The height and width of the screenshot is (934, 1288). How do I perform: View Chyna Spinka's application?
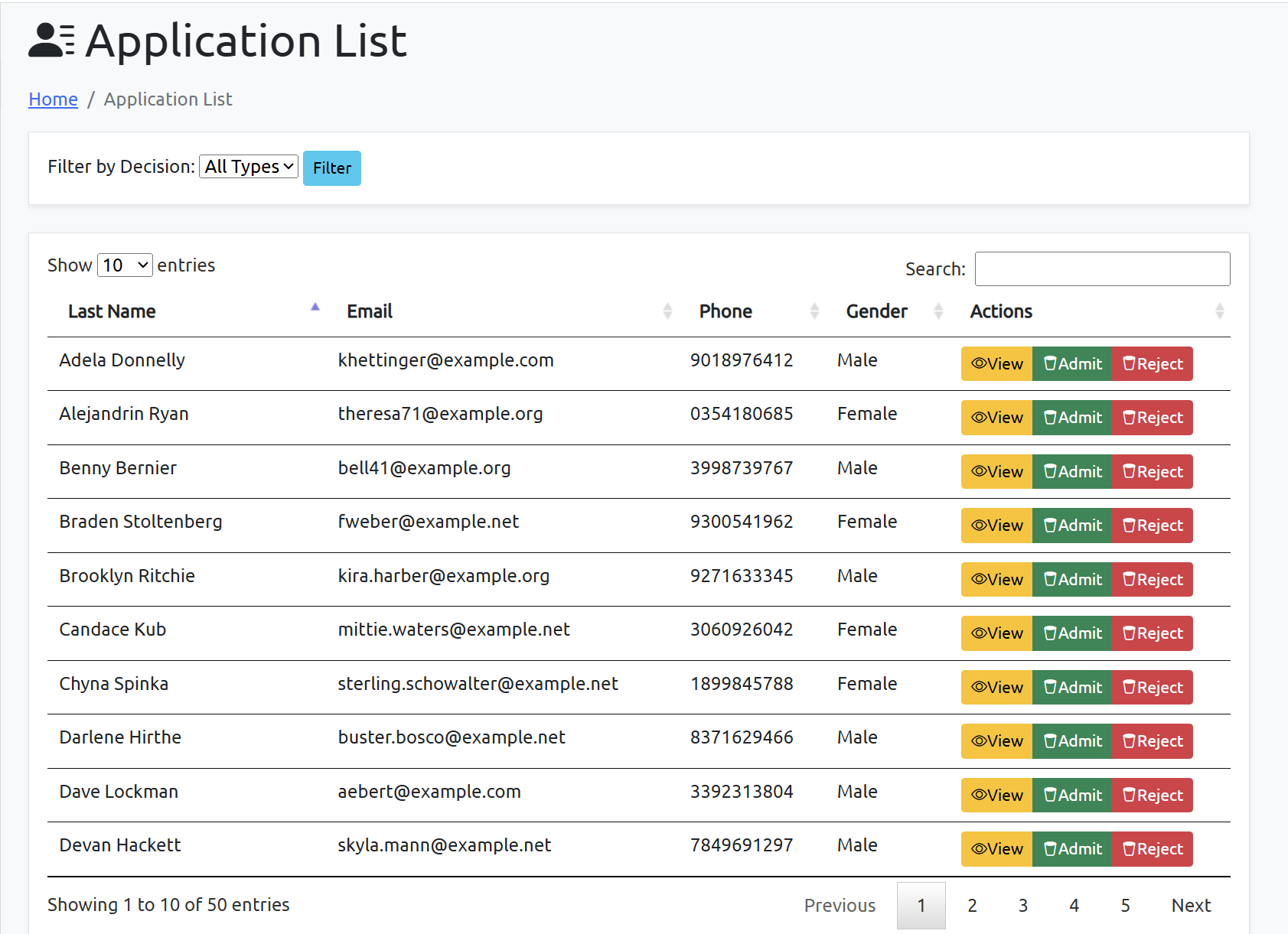(996, 688)
